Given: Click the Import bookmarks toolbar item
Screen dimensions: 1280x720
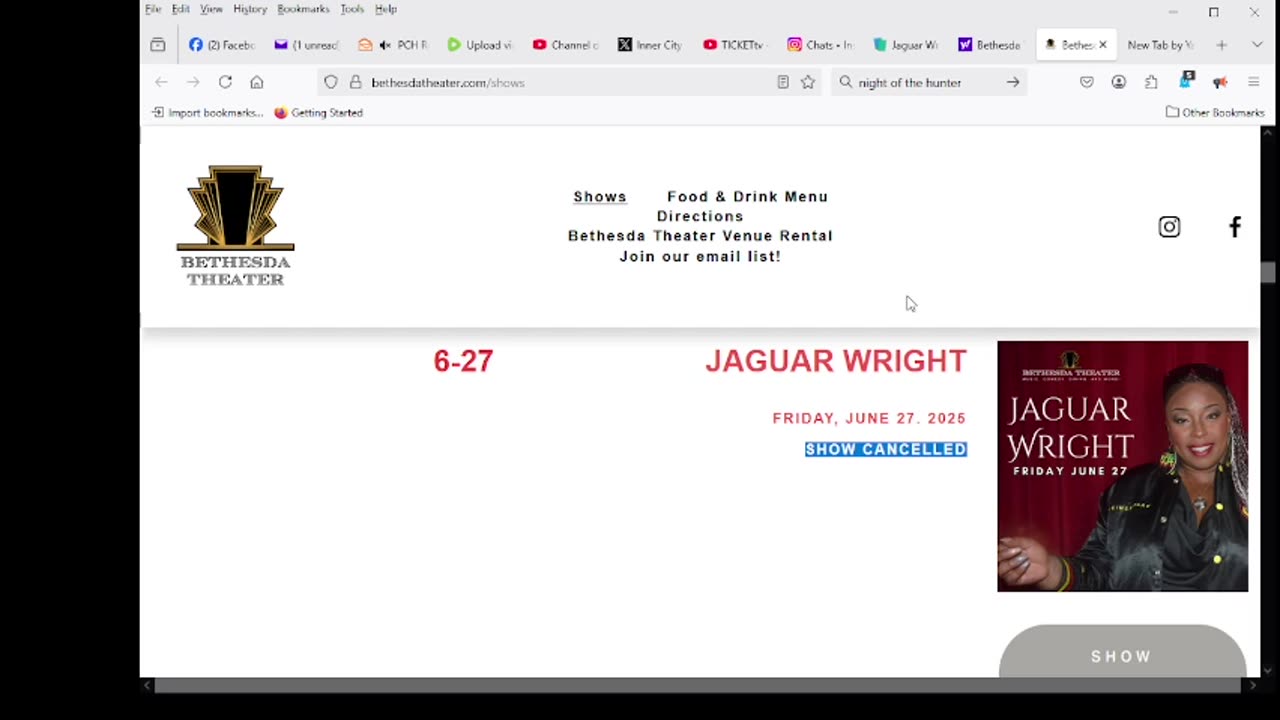Looking at the screenshot, I should tap(207, 112).
